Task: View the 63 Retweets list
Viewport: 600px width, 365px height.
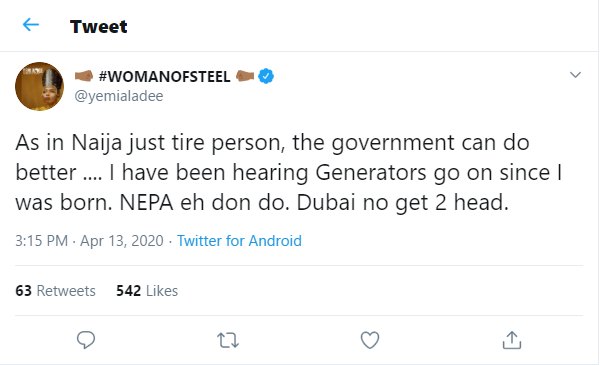Action: (55, 291)
